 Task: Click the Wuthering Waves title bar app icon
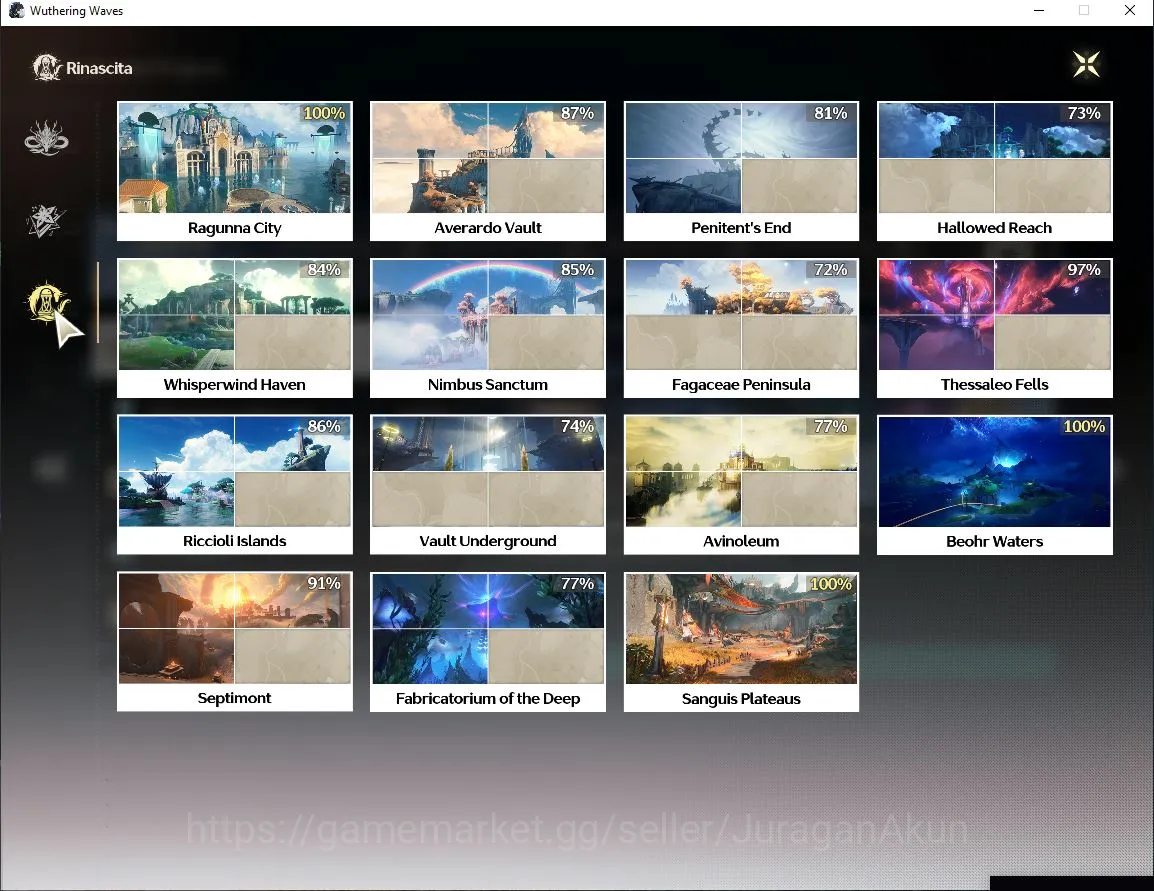[x=16, y=10]
